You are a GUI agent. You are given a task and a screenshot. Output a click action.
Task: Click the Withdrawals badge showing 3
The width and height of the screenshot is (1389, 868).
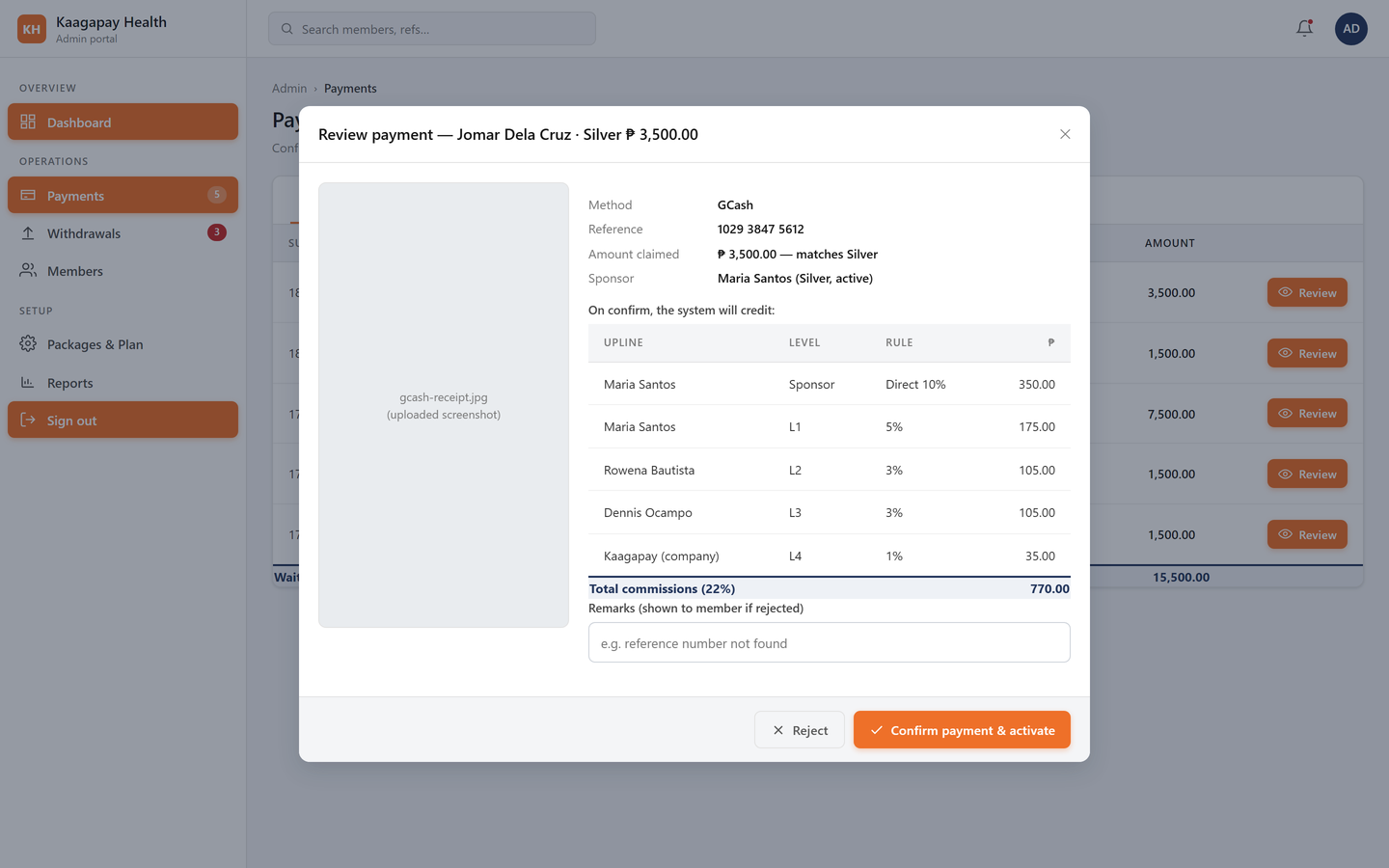click(217, 232)
